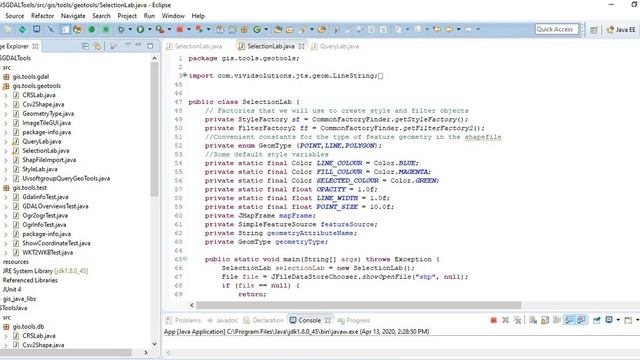This screenshot has width=640, height=360.
Task: Select the gis.tools.test package
Action: [29, 188]
